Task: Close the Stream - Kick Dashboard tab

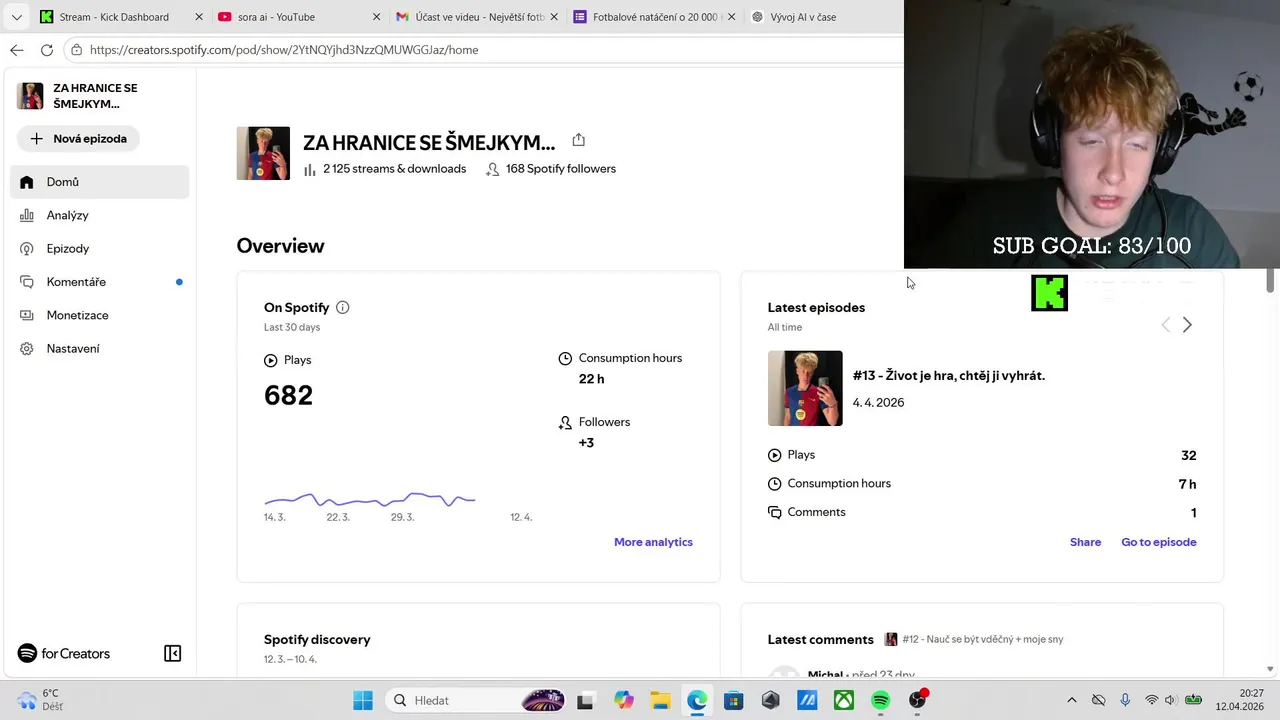Action: coord(198,17)
